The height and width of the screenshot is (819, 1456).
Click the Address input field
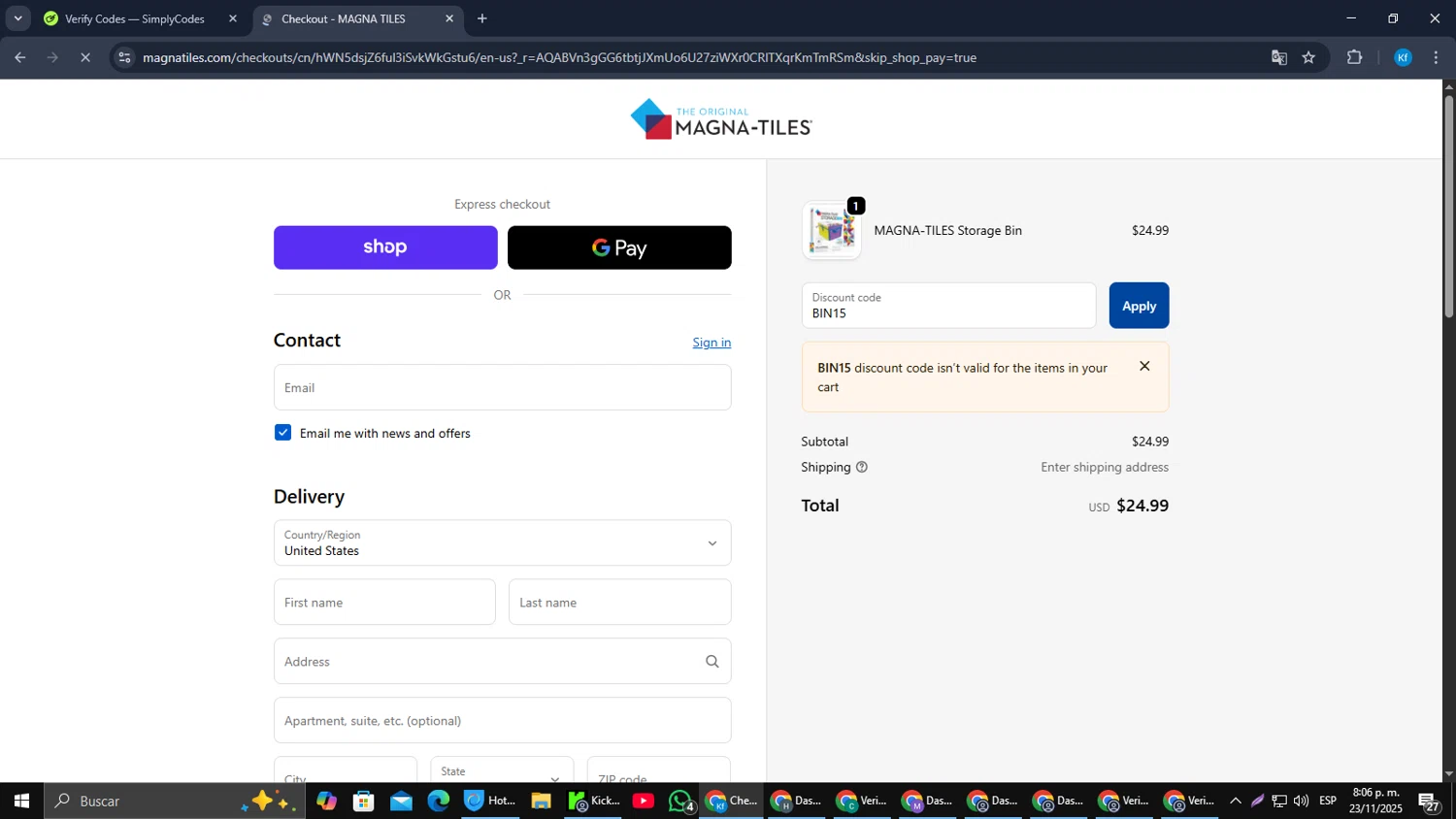coord(502,661)
